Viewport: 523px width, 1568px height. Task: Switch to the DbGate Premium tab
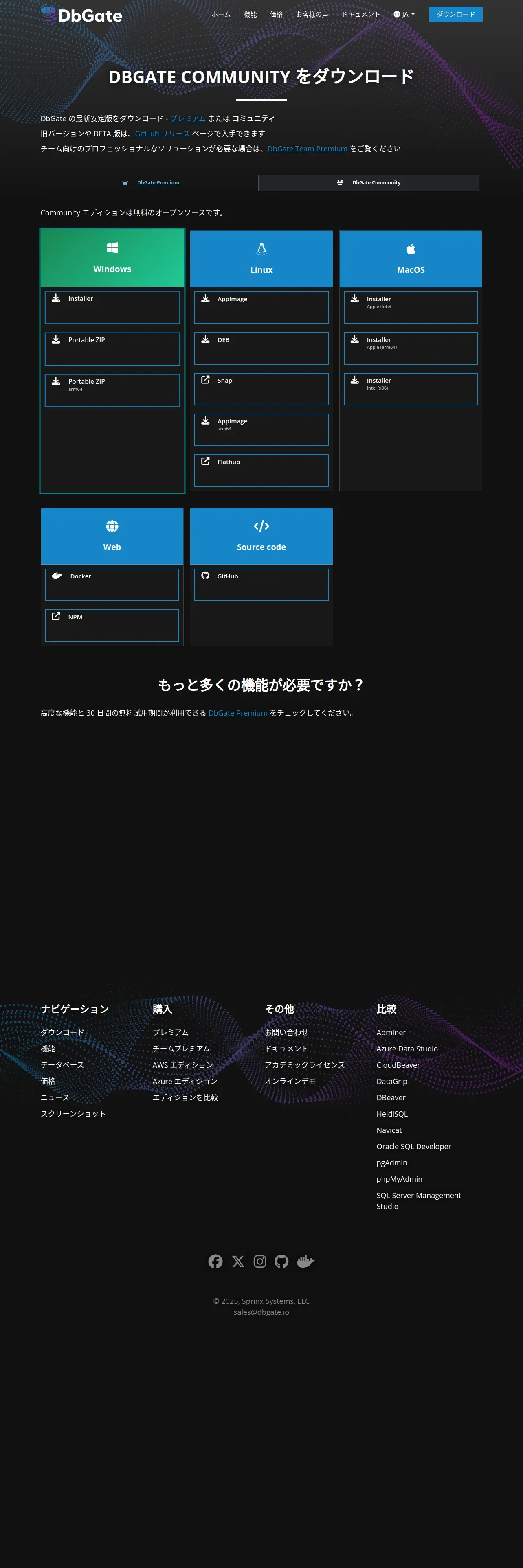[151, 183]
